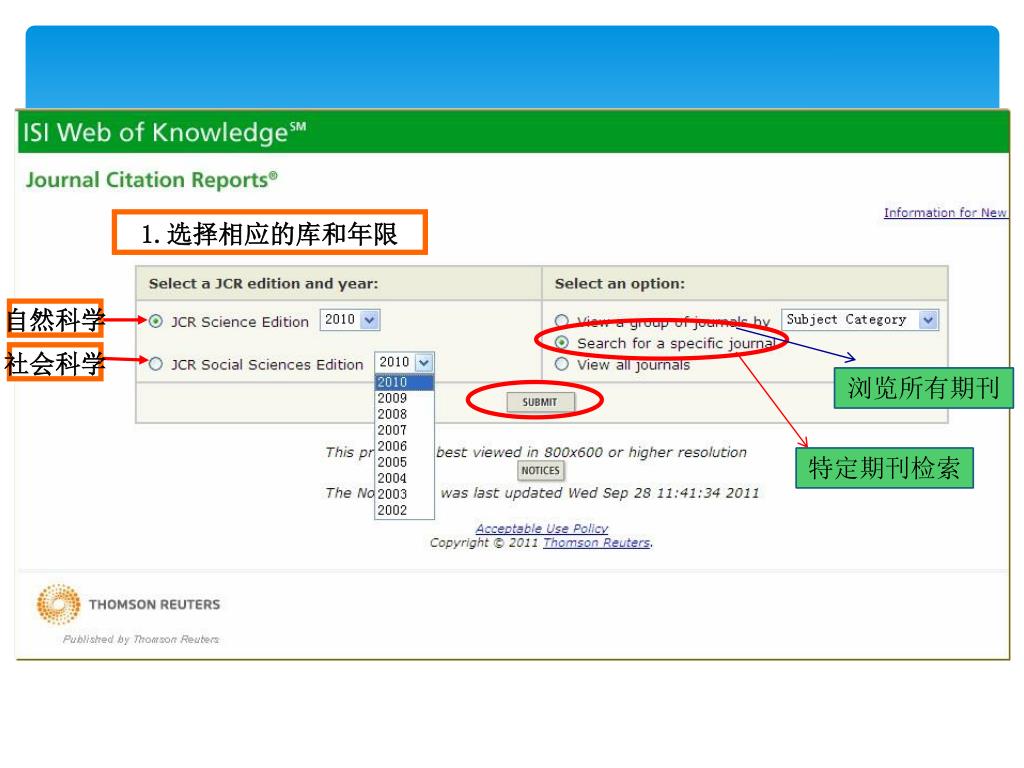Click the Select a JCR edition and year header

click(x=263, y=283)
